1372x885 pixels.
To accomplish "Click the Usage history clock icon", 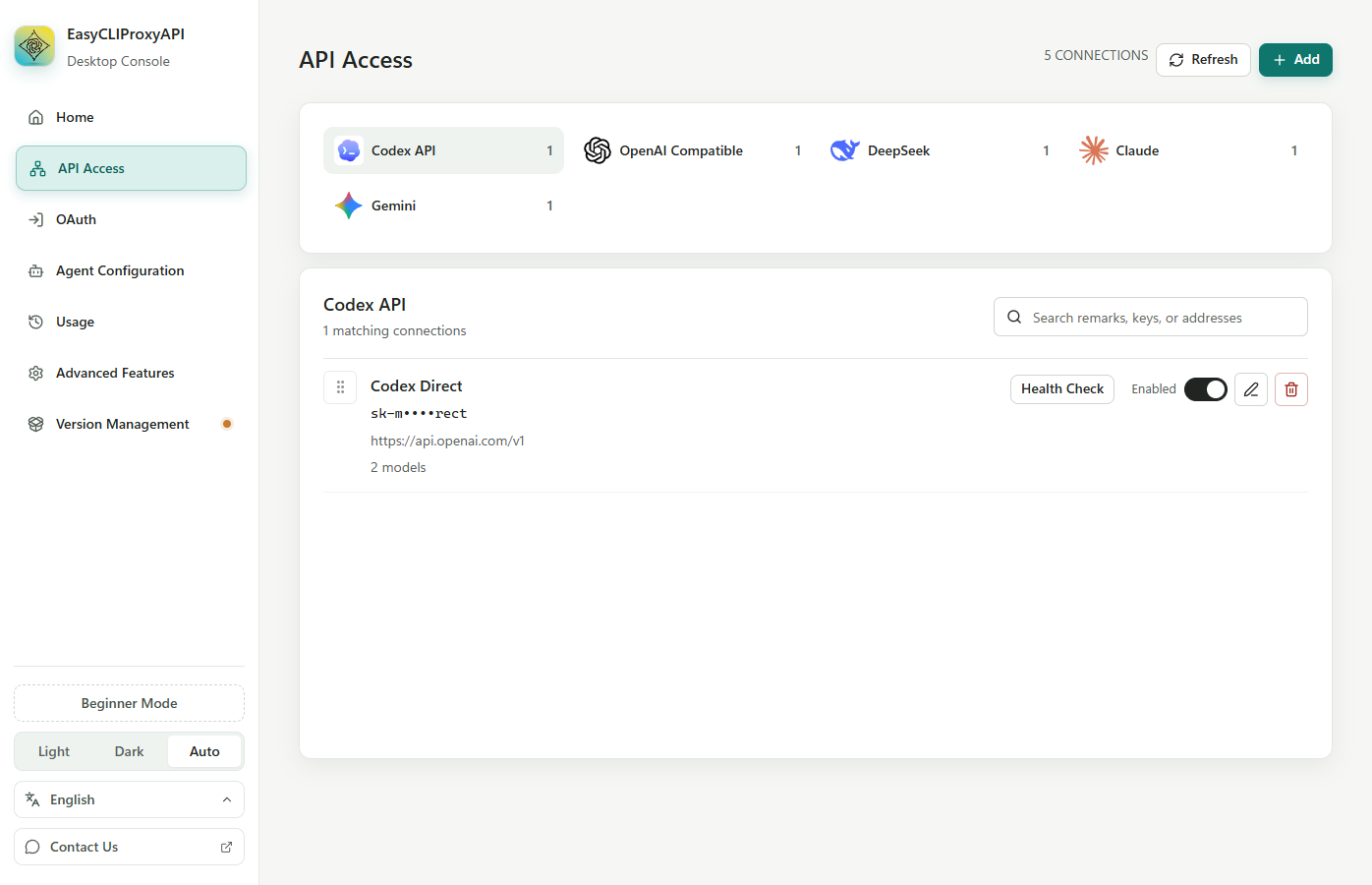I will click(x=36, y=322).
